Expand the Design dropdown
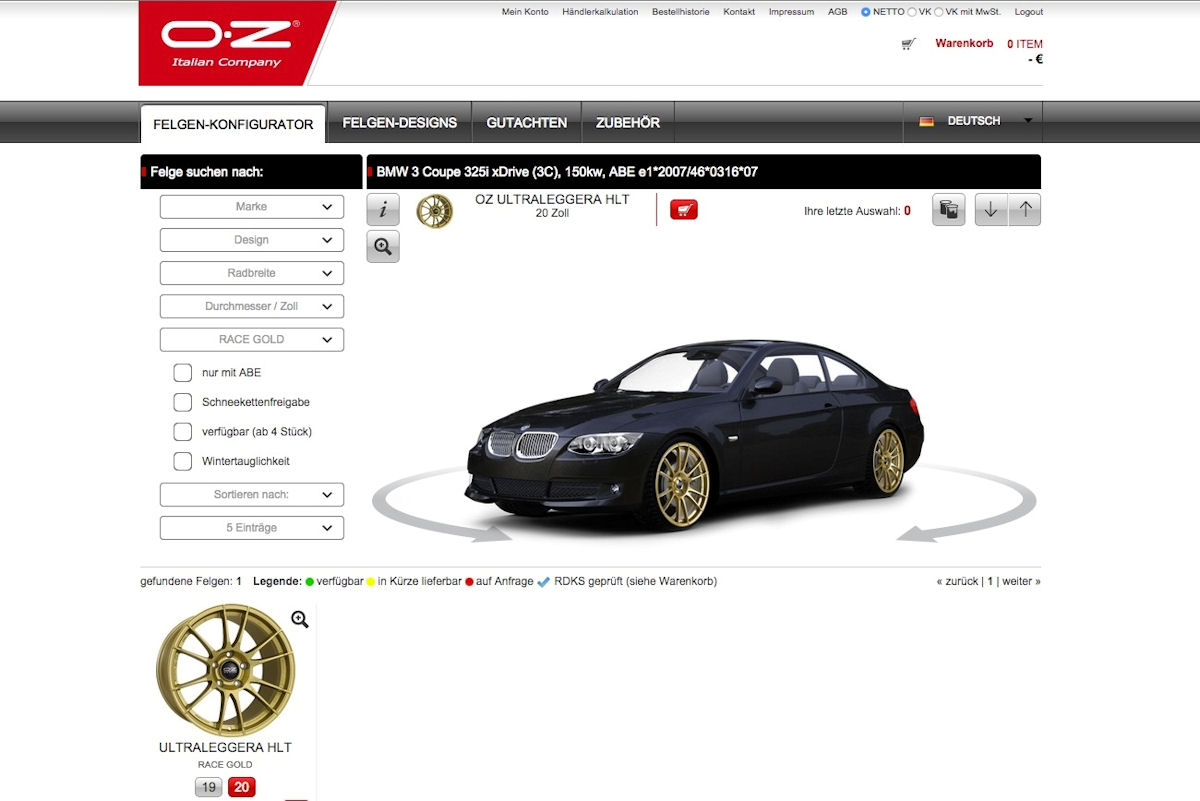1200x801 pixels. [252, 240]
